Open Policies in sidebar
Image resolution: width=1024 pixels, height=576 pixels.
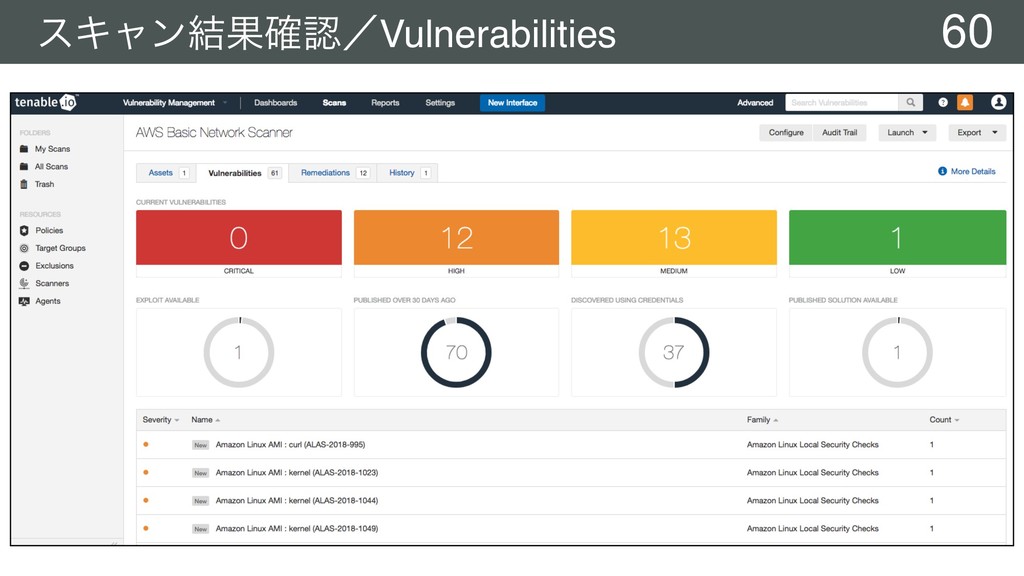[x=49, y=231]
